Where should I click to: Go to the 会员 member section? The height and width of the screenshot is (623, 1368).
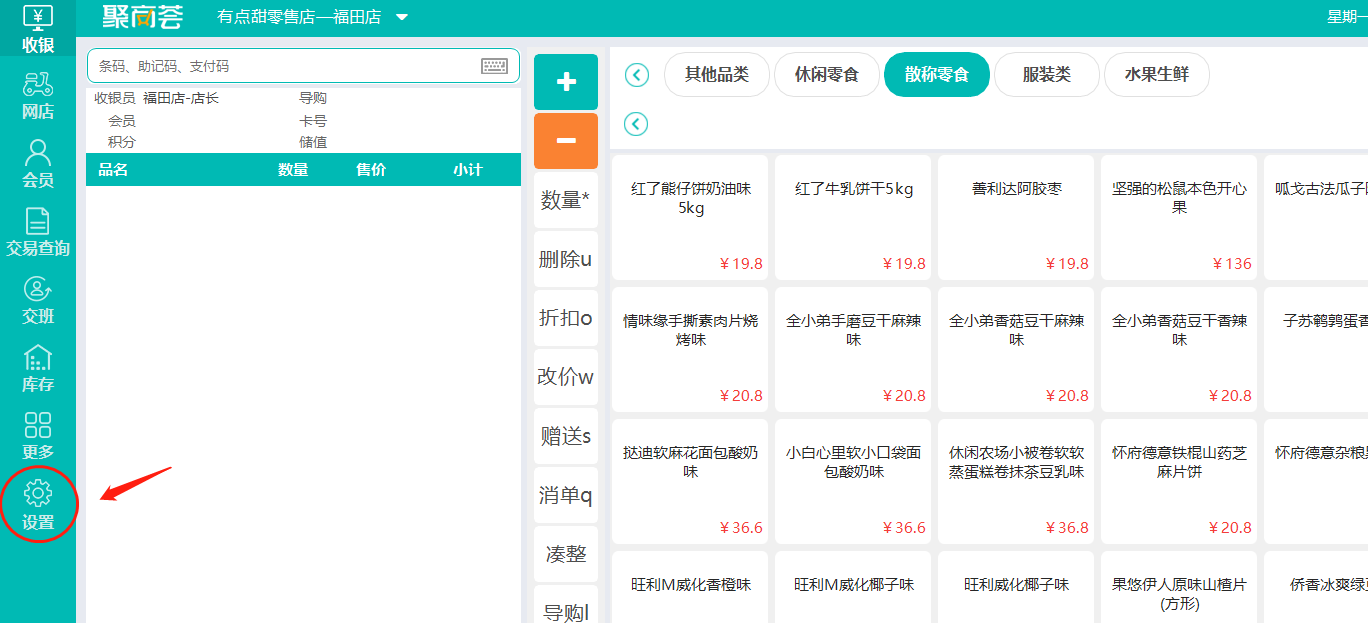tap(38, 165)
